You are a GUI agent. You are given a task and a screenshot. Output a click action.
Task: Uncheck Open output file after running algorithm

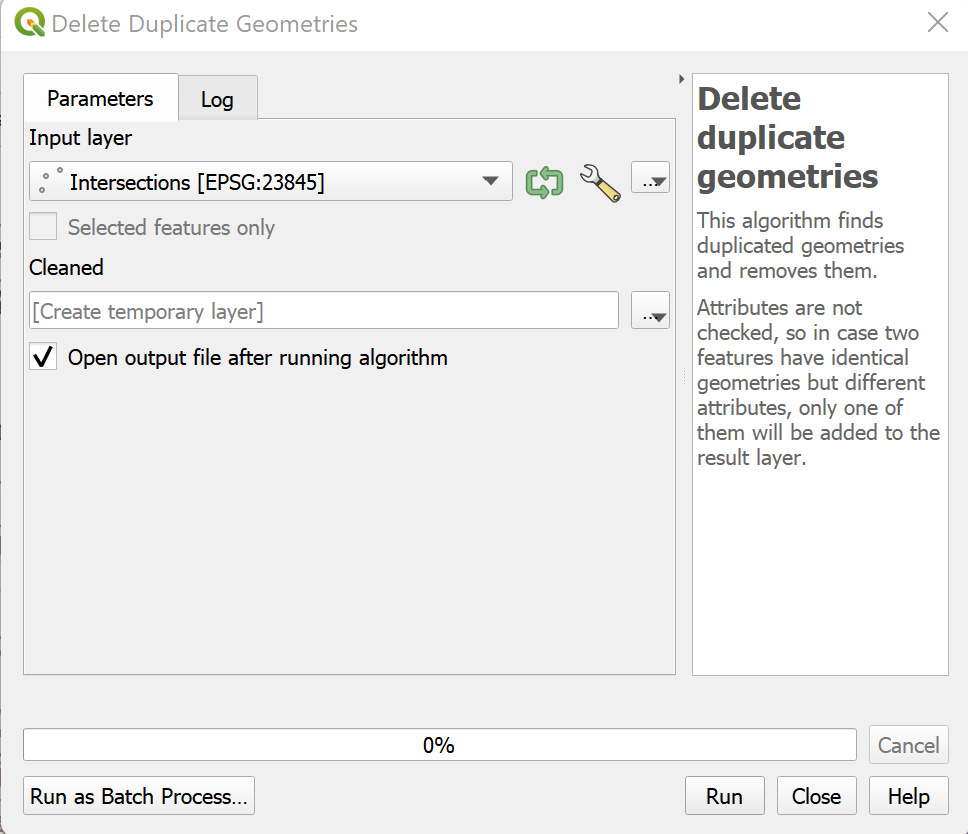click(43, 357)
